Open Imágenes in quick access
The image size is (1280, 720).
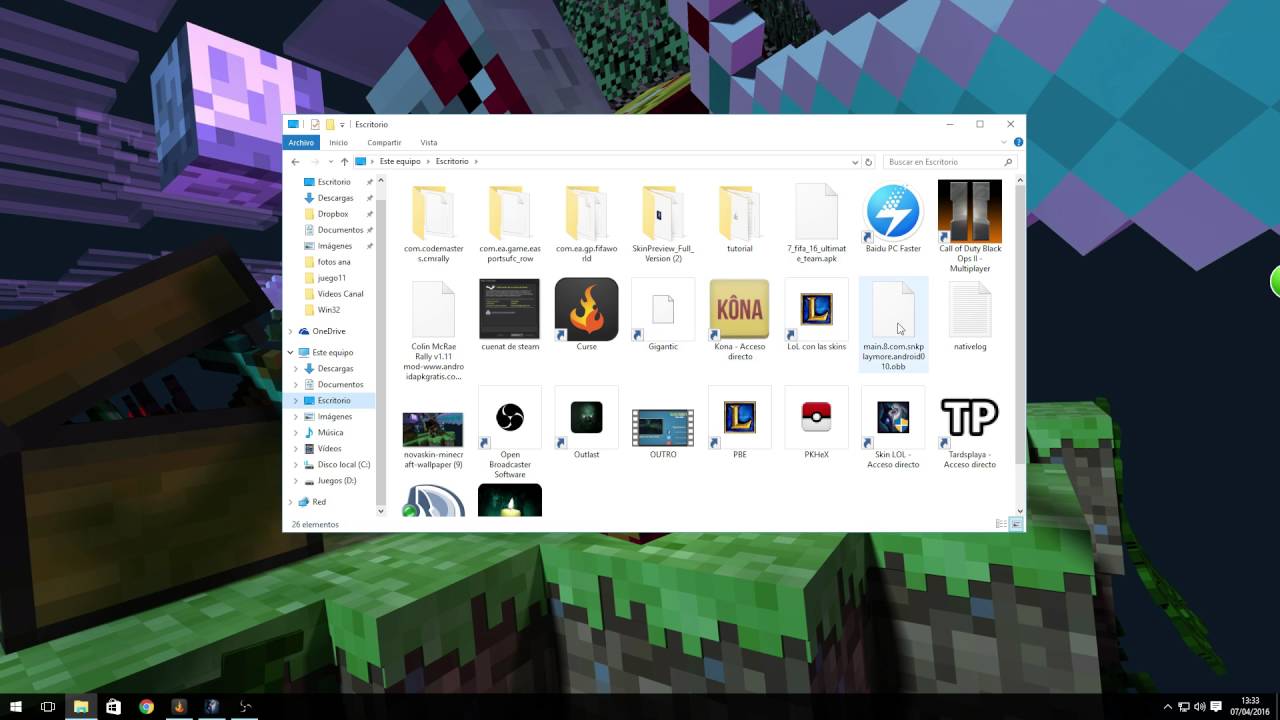(x=335, y=246)
